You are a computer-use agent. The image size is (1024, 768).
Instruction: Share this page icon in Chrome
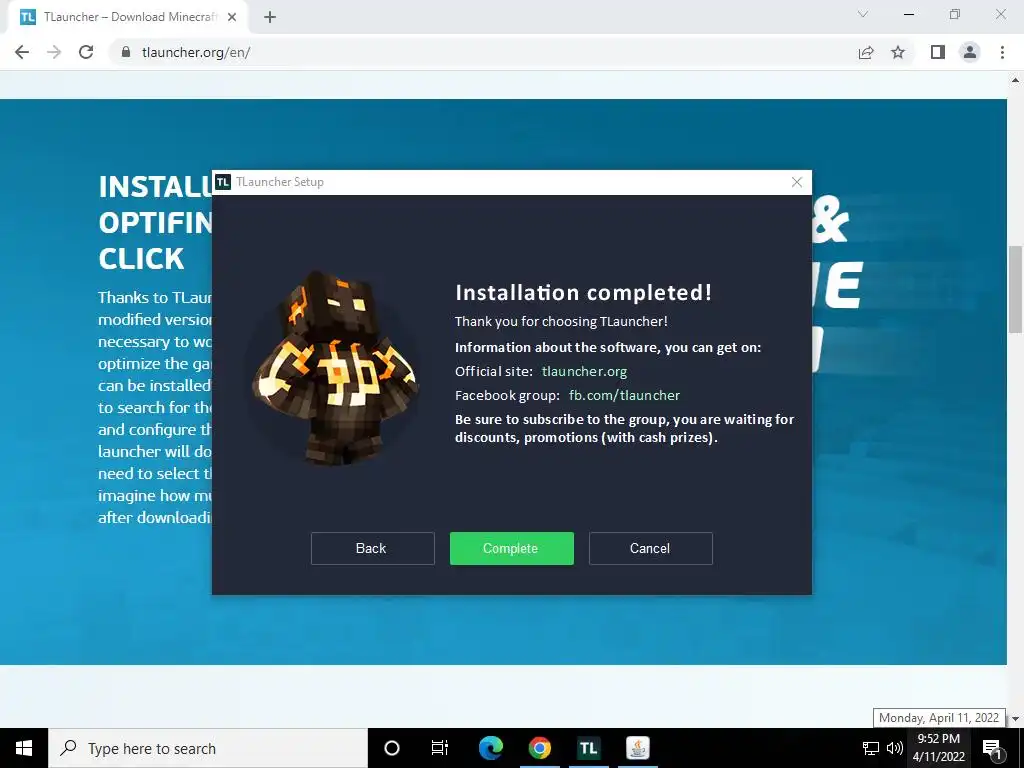866,52
